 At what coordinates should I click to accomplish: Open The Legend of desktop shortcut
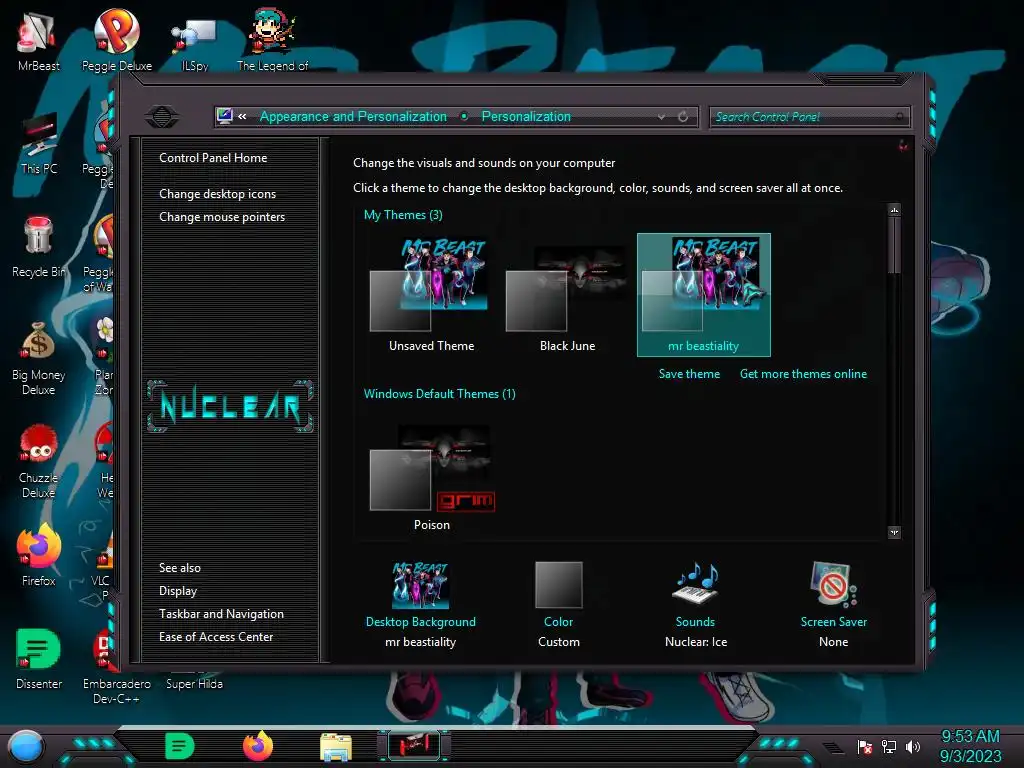[272, 41]
